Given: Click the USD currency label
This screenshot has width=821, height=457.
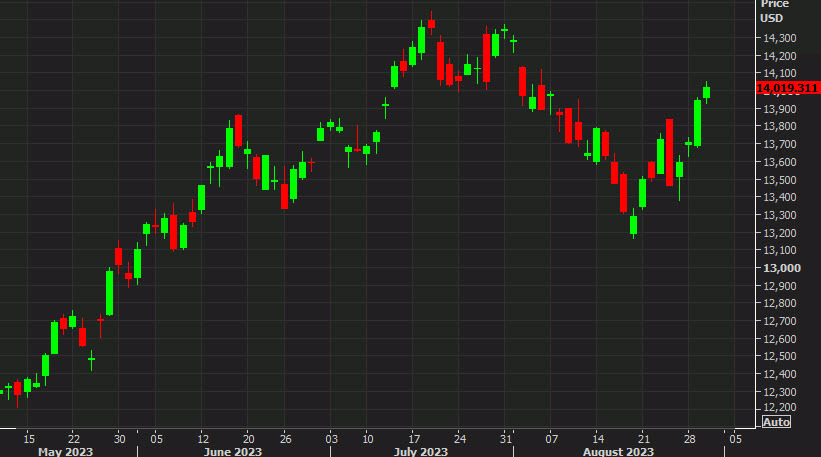Looking at the screenshot, I should [771, 18].
